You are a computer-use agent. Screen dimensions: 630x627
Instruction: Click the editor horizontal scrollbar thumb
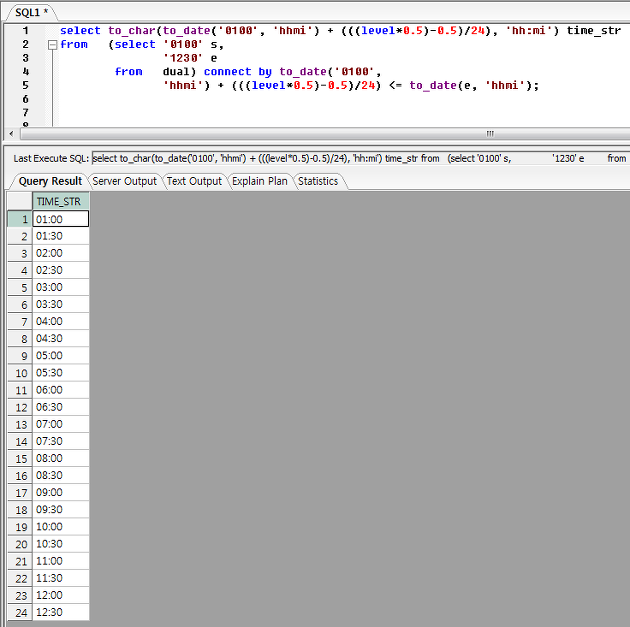click(x=325, y=134)
